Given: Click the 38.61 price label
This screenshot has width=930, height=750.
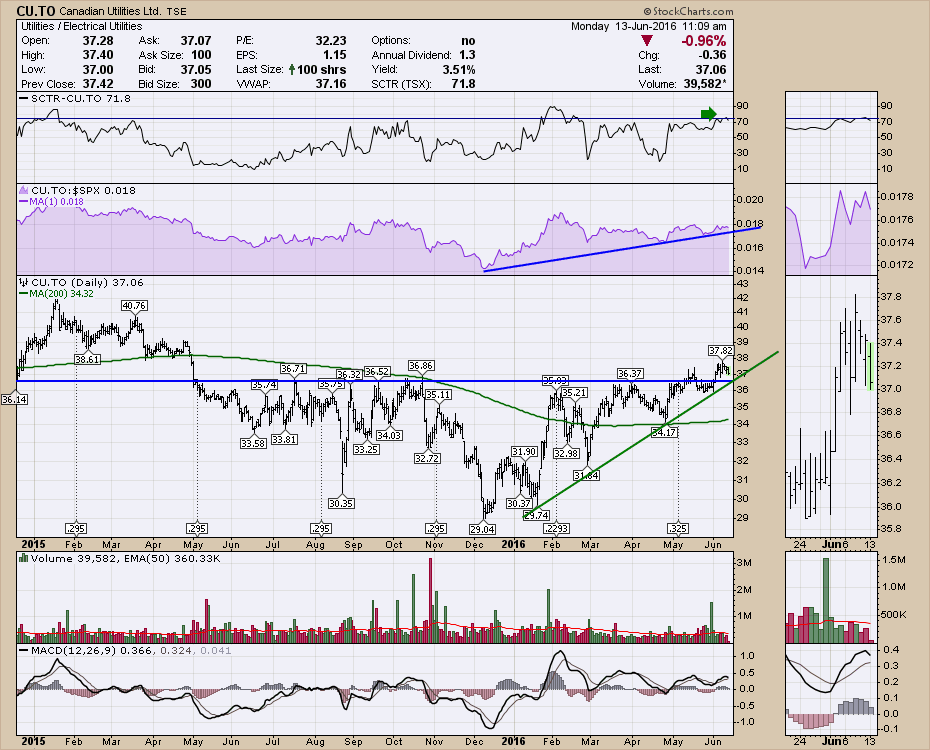Looking at the screenshot, I should 87,359.
